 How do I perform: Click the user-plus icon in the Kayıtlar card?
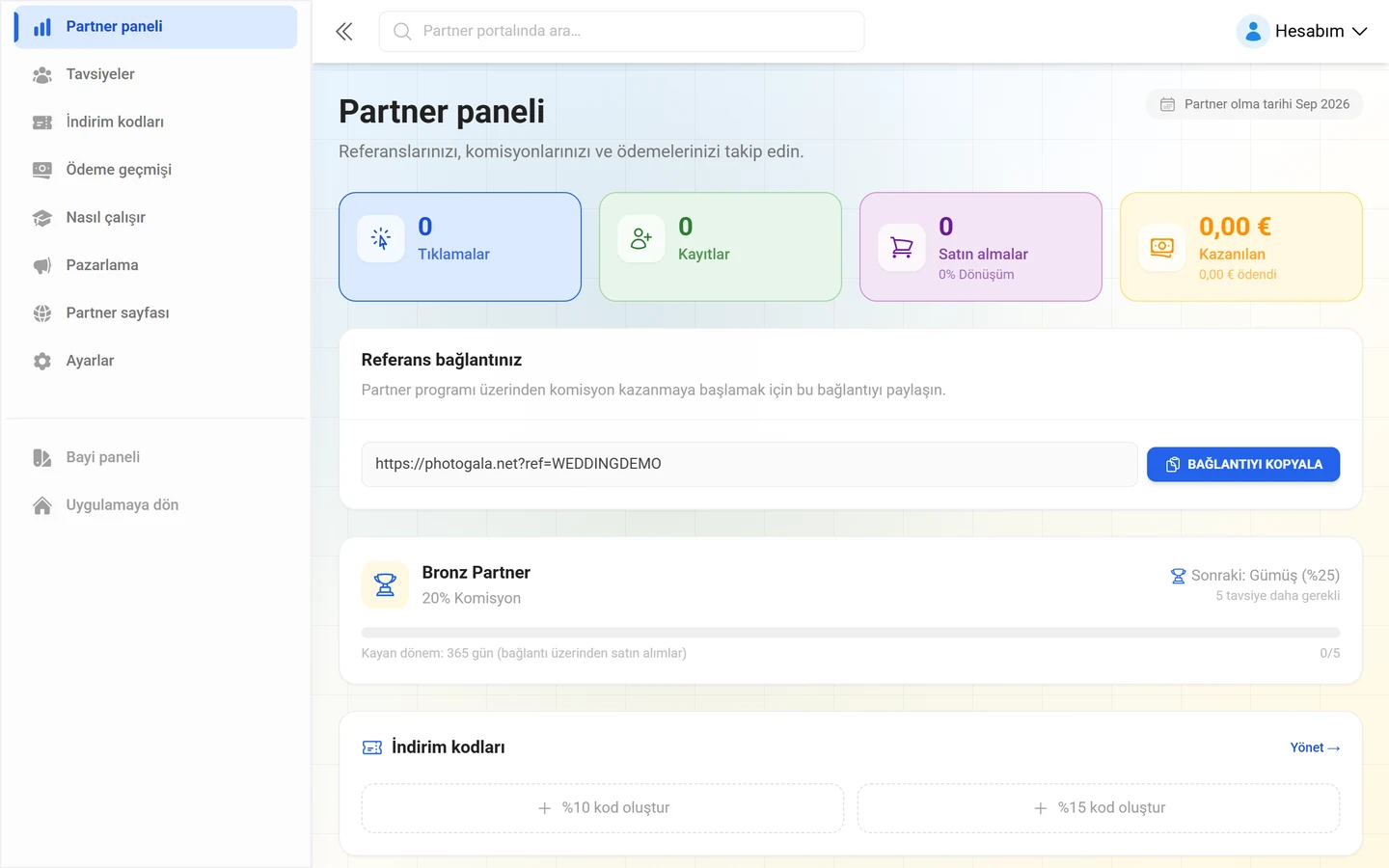641,239
